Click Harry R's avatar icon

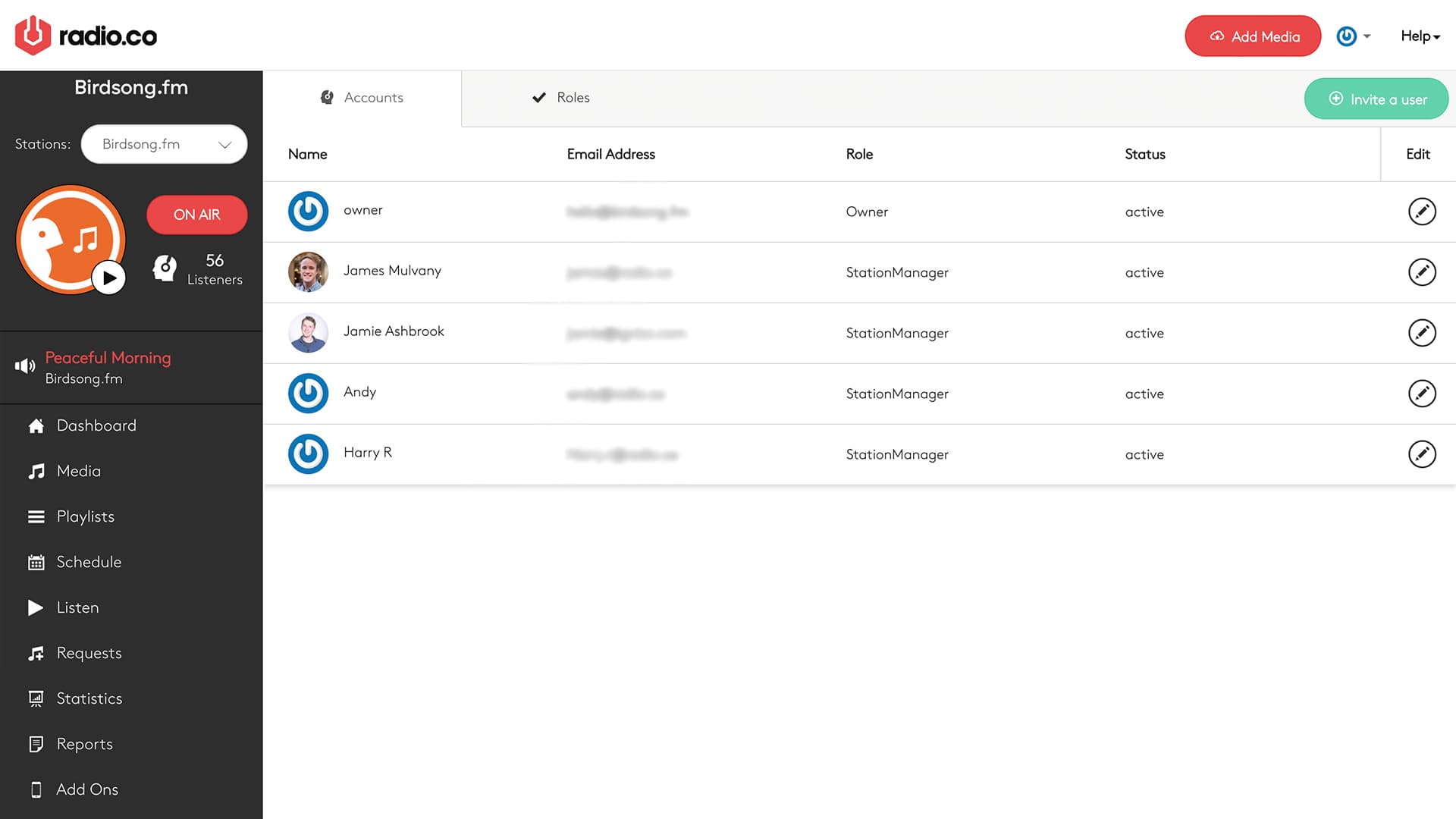[x=308, y=454]
